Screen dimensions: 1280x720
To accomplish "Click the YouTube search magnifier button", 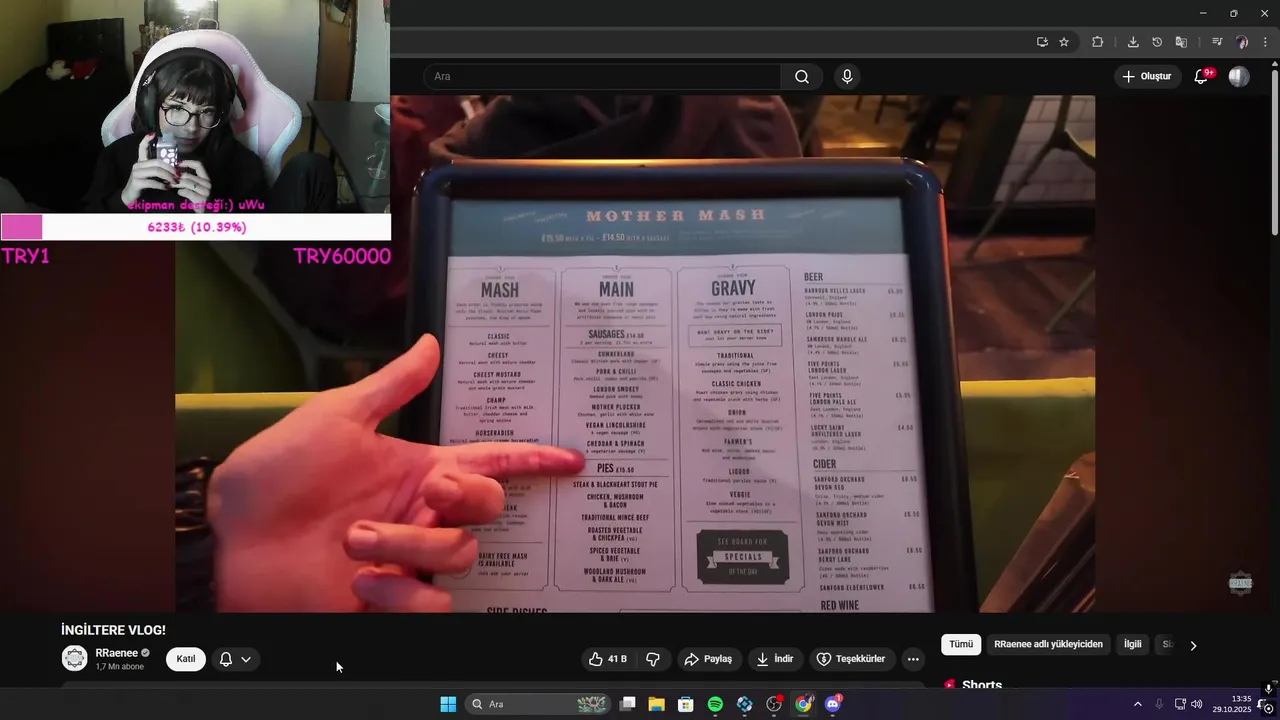I will (802, 77).
